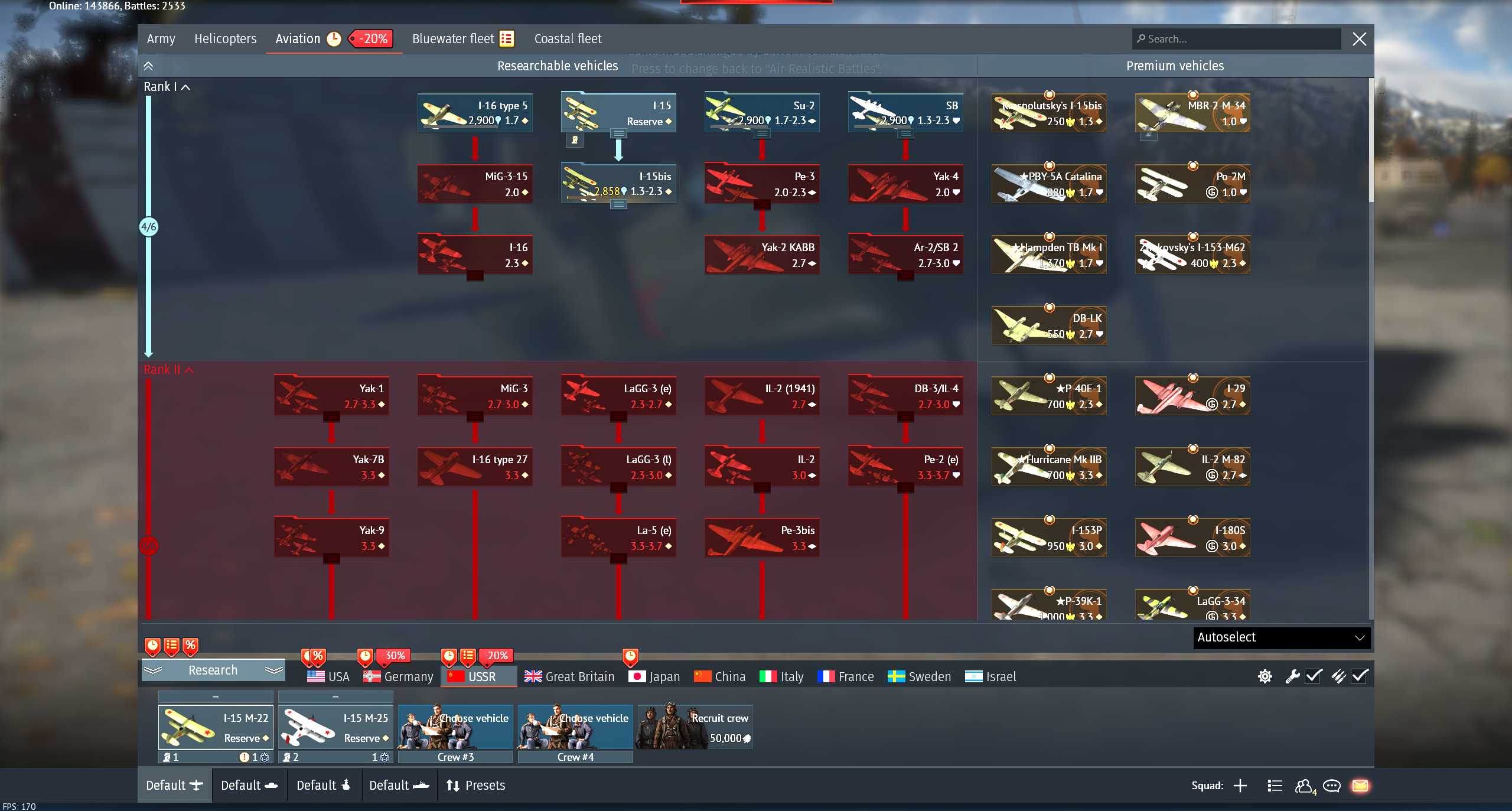1512x811 pixels.
Task: Click the dash button above the I-15 M-22 slot
Action: [216, 697]
